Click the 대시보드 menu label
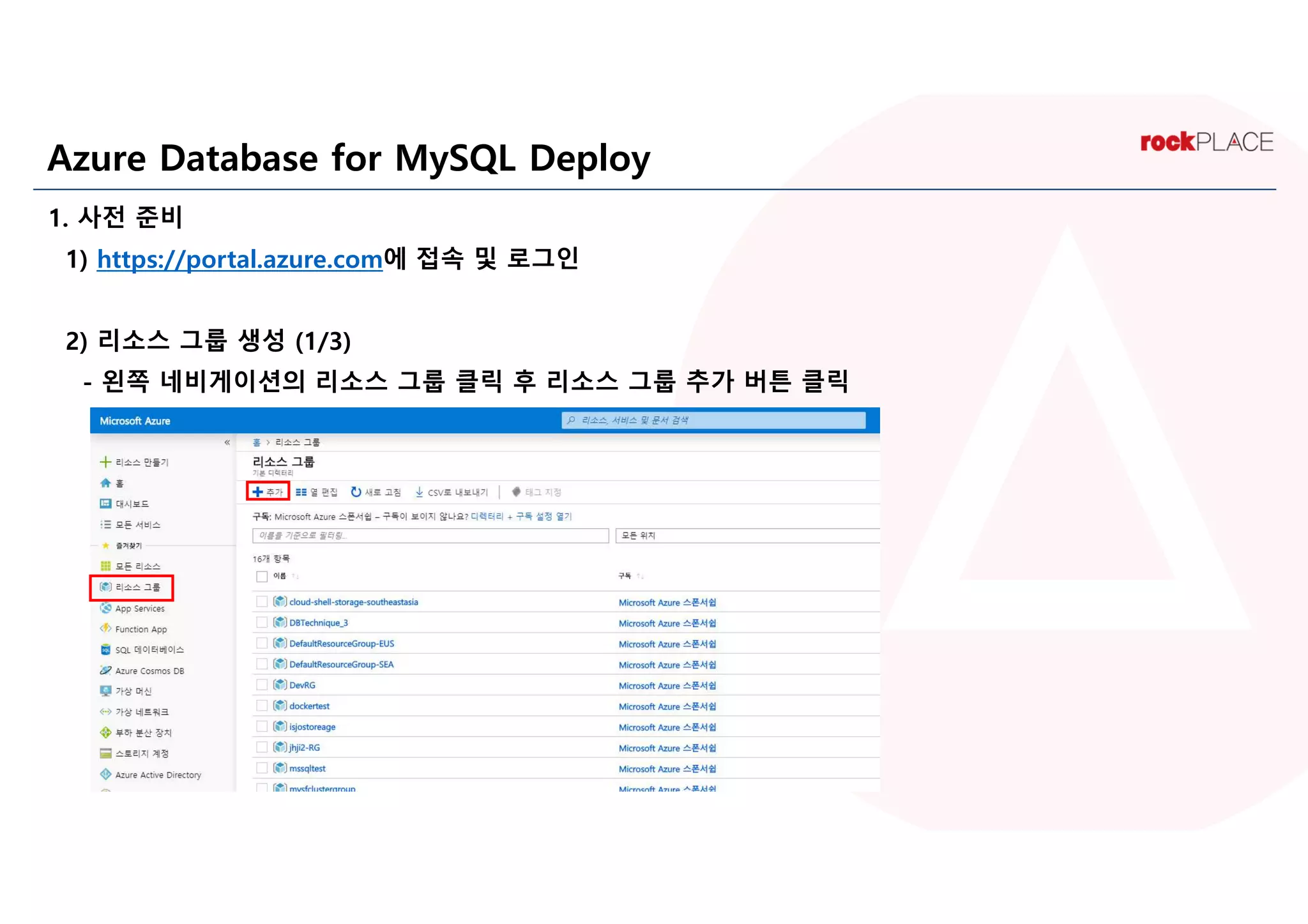This screenshot has width=1308, height=924. coord(132,504)
